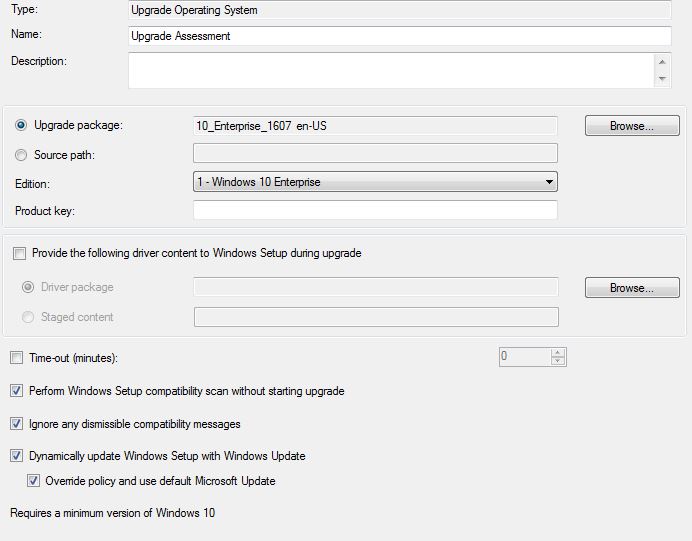Screen dimensions: 692x541
Task: Click the 'Description:' label
Action: tap(39, 61)
